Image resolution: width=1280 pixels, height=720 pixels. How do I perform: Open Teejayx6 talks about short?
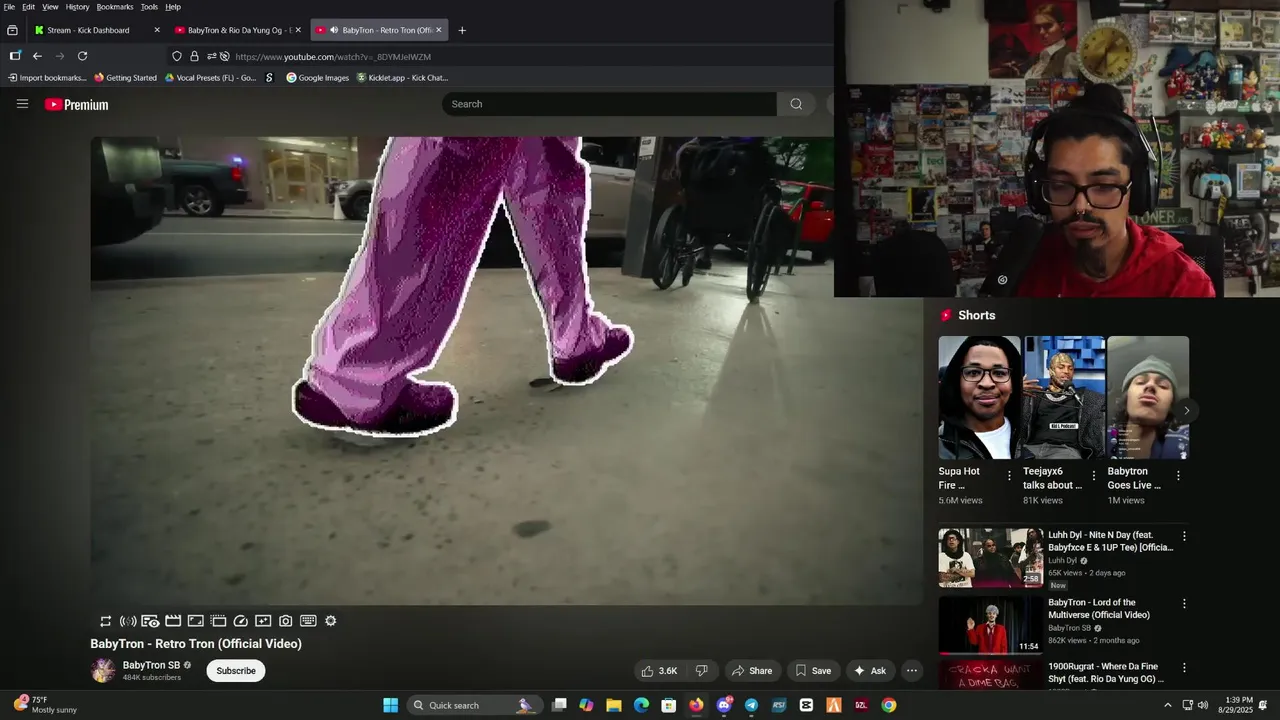1063,398
